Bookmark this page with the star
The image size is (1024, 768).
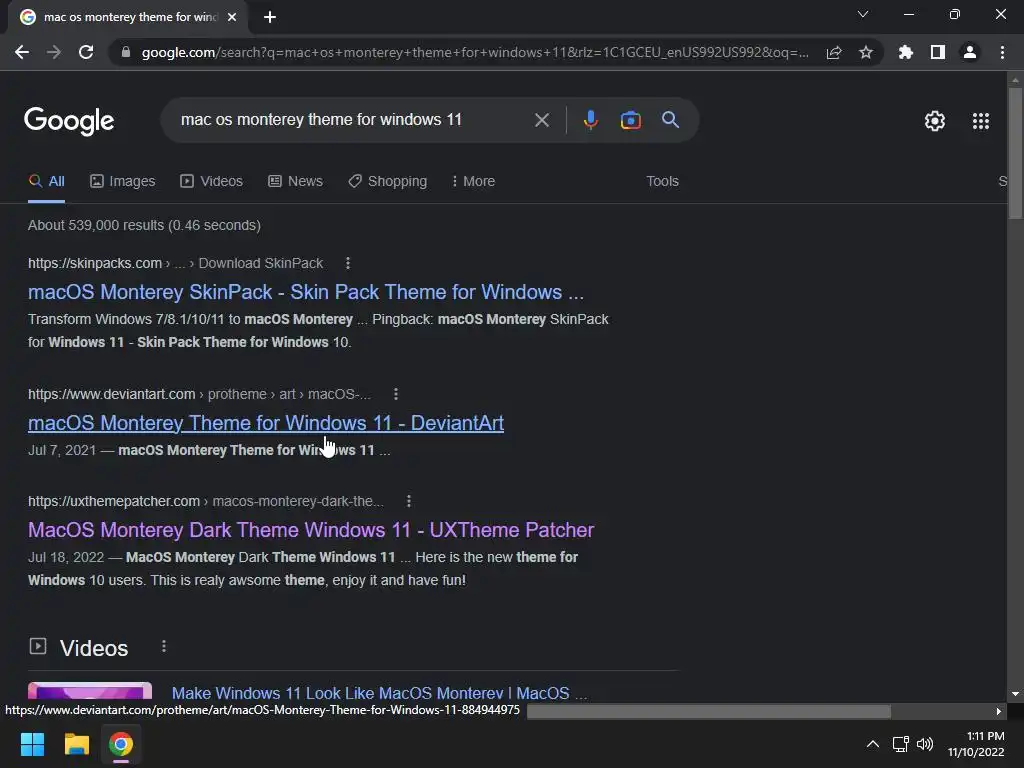click(x=866, y=52)
